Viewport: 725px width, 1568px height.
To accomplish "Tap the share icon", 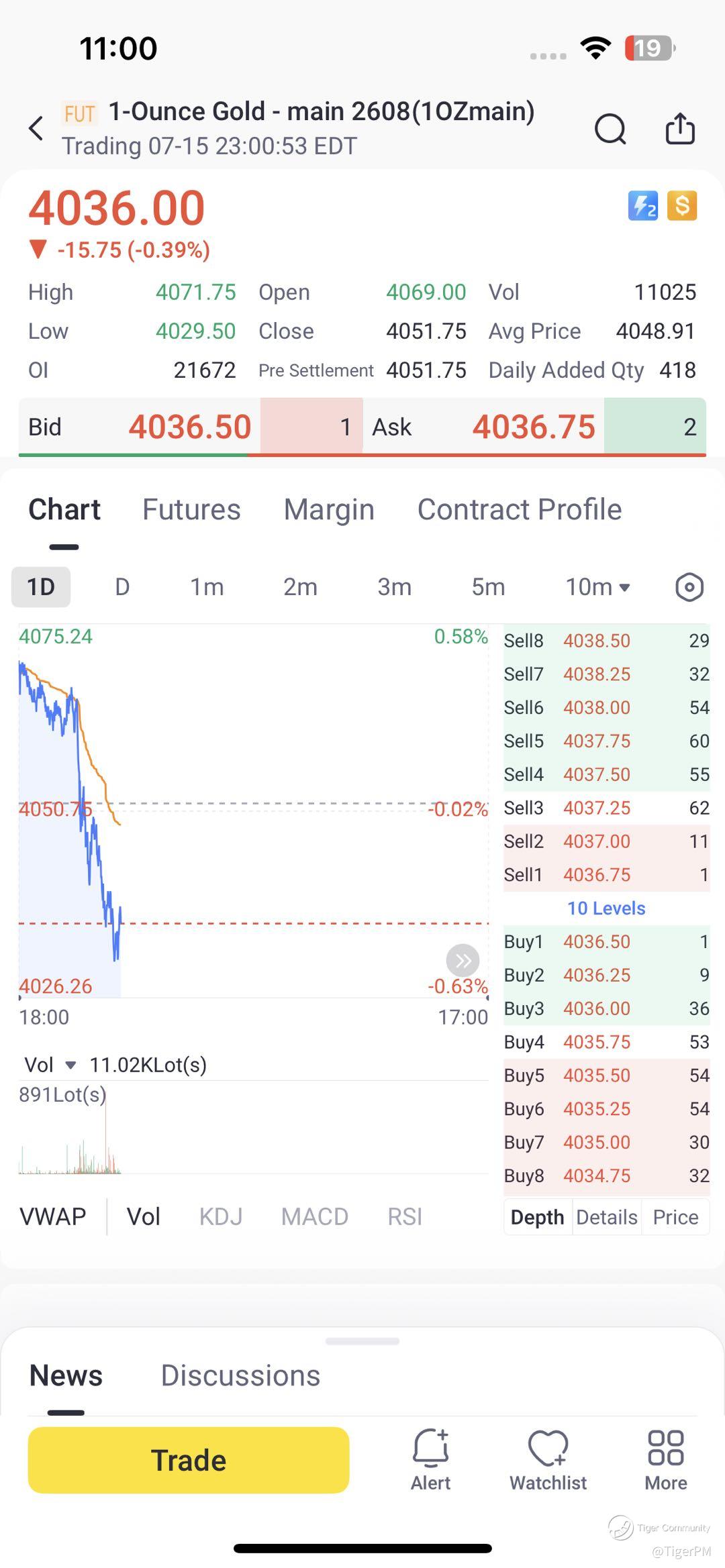I will point(680,128).
